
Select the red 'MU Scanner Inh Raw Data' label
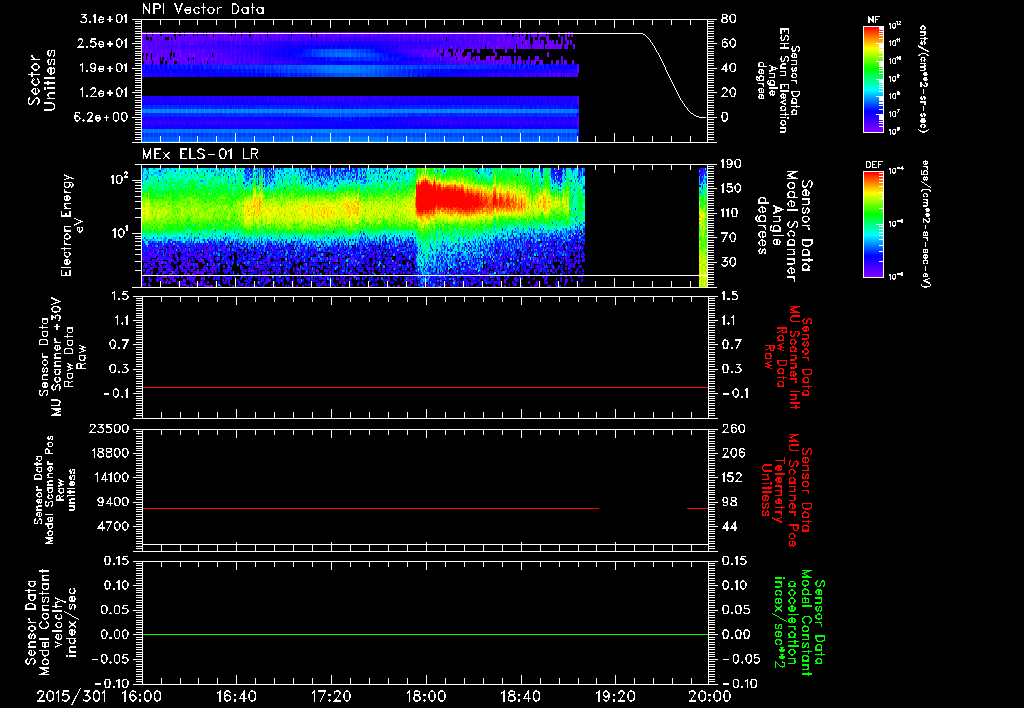(x=787, y=357)
